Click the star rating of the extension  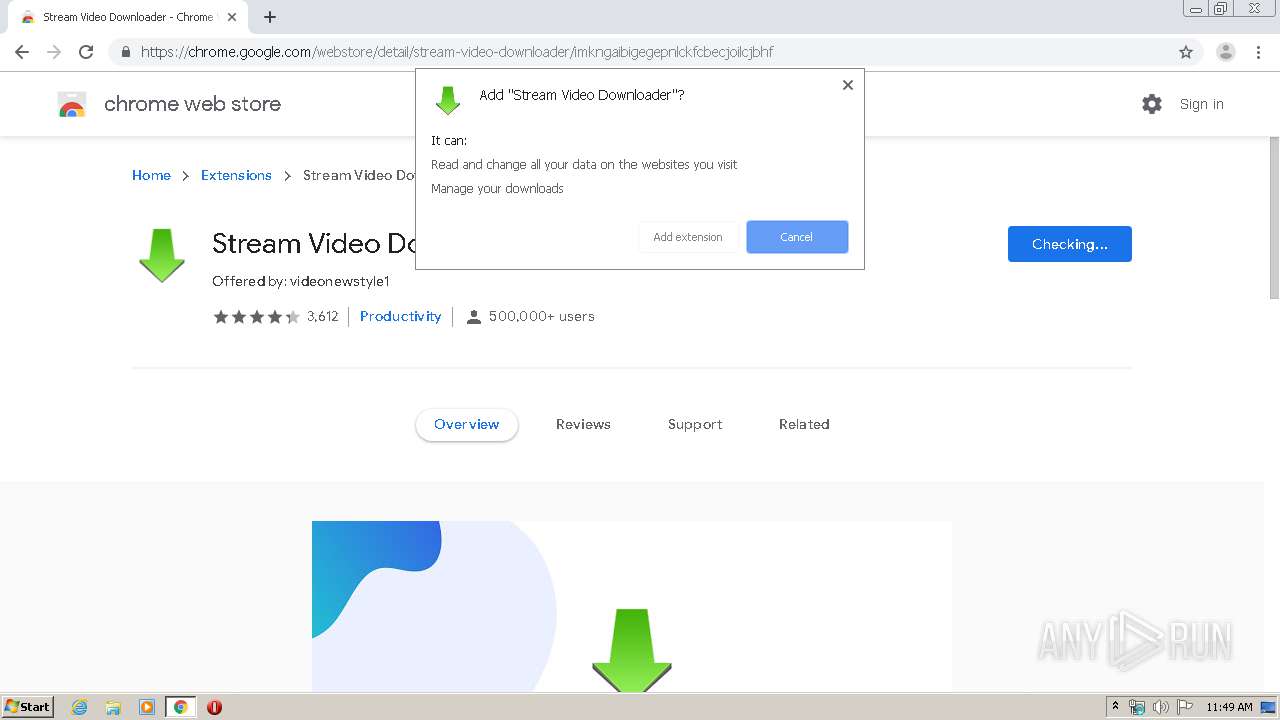pyautogui.click(x=256, y=317)
